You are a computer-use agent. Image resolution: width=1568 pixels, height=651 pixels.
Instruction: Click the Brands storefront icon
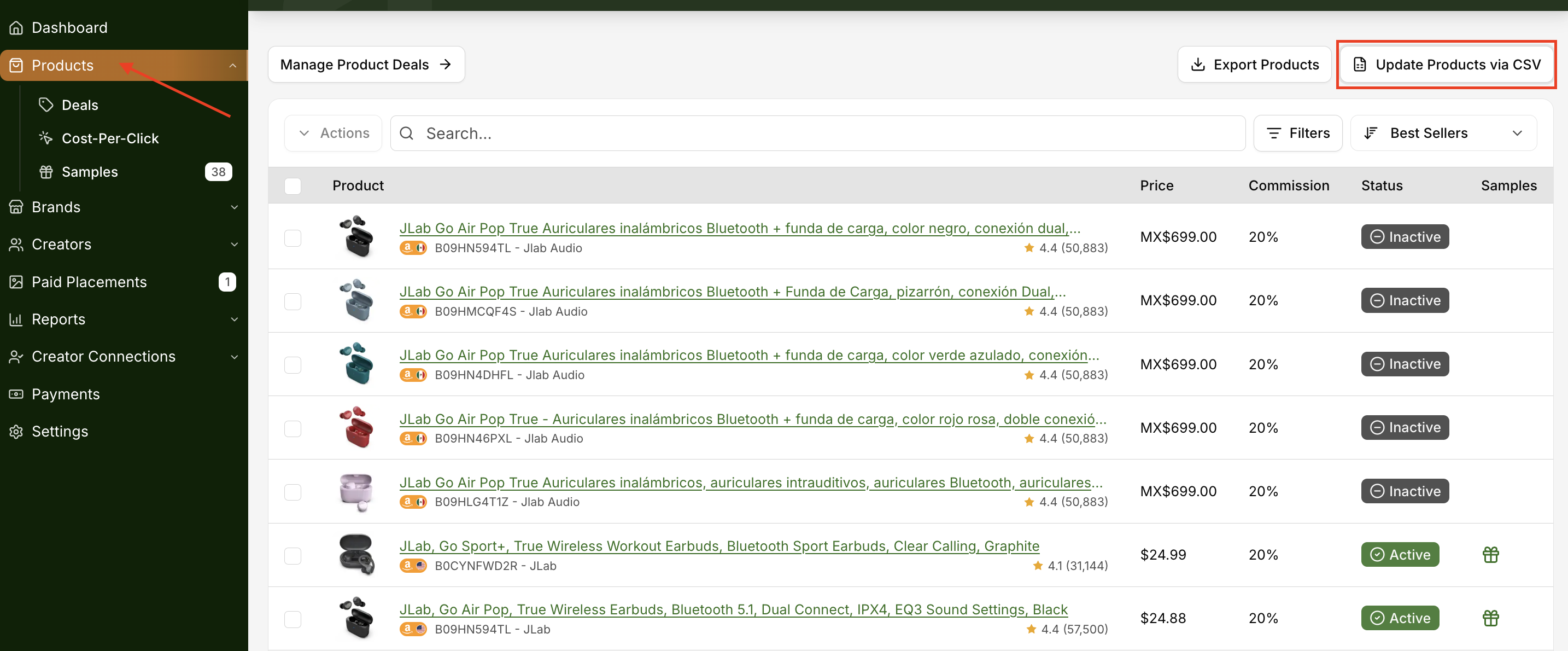click(x=16, y=207)
